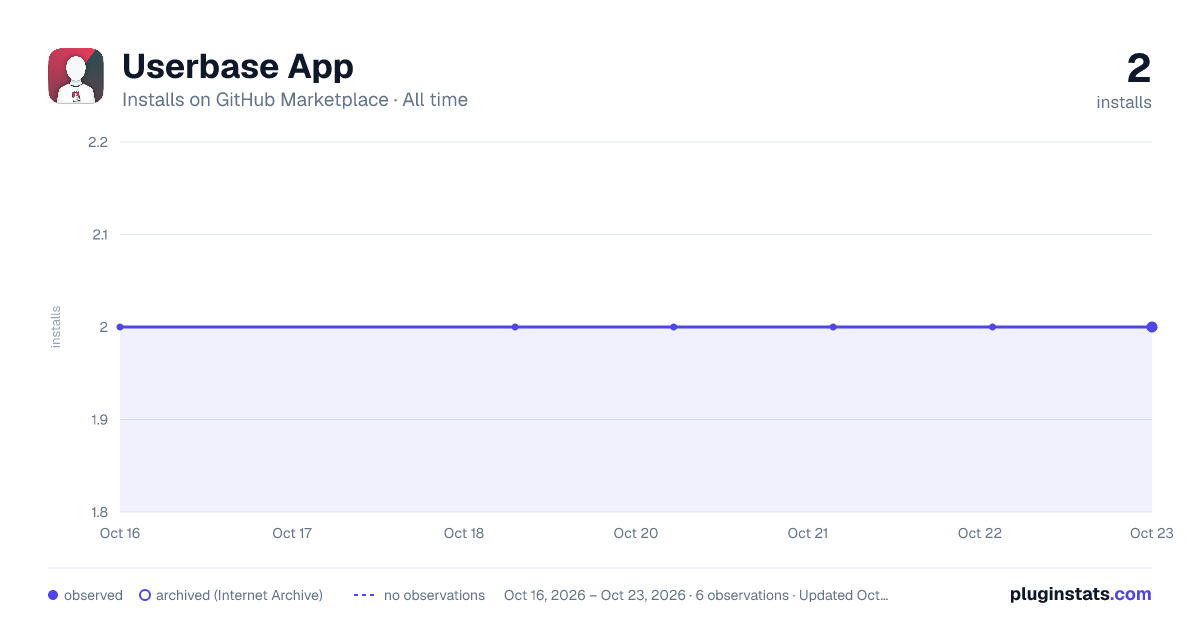Open the pluginstats.com link

click(1081, 594)
